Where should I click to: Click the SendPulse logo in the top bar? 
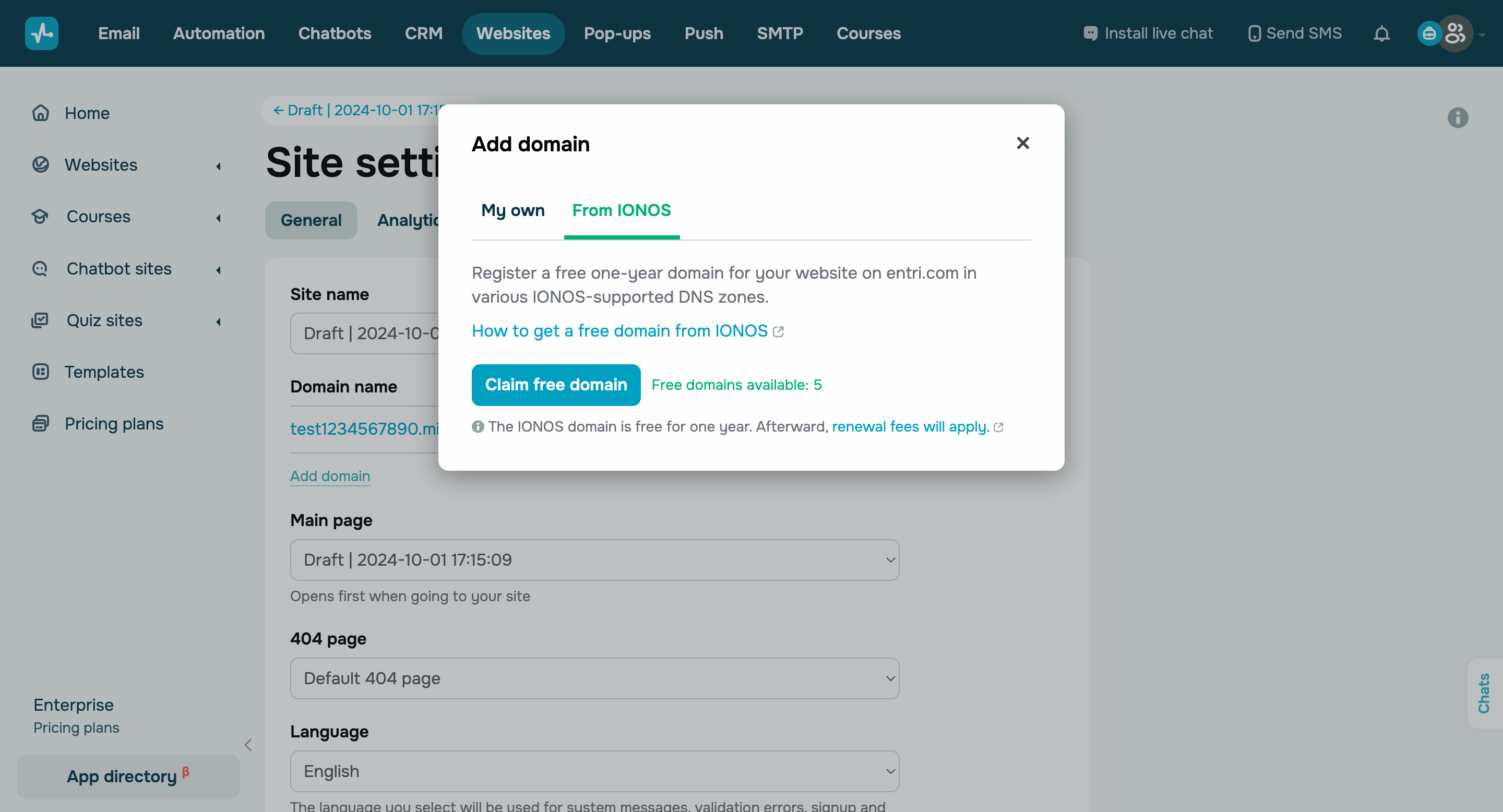click(41, 33)
